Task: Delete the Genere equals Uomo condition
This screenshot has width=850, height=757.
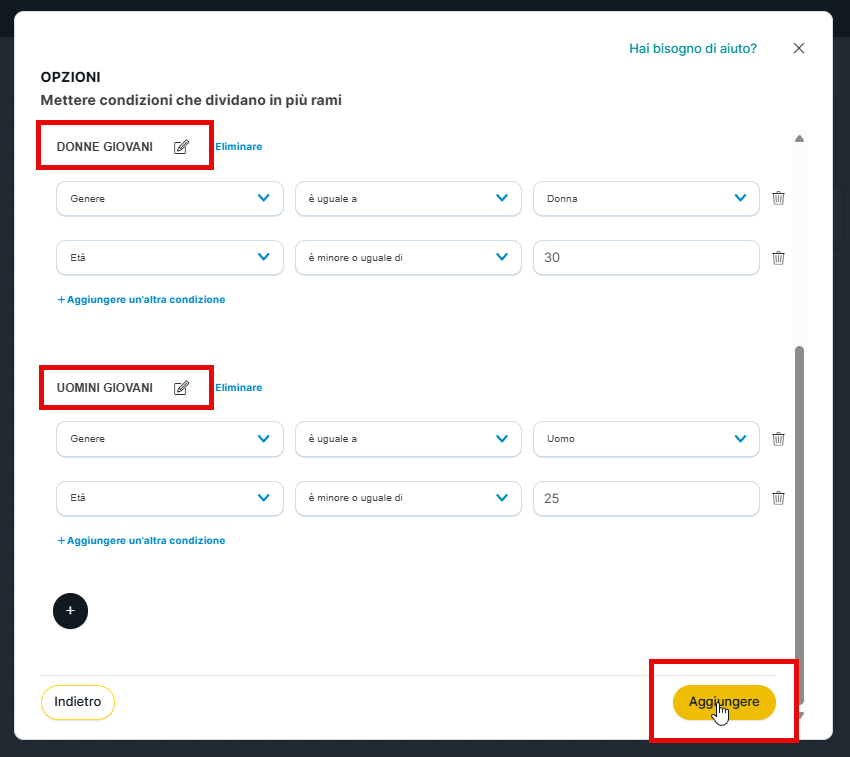Action: click(x=778, y=438)
